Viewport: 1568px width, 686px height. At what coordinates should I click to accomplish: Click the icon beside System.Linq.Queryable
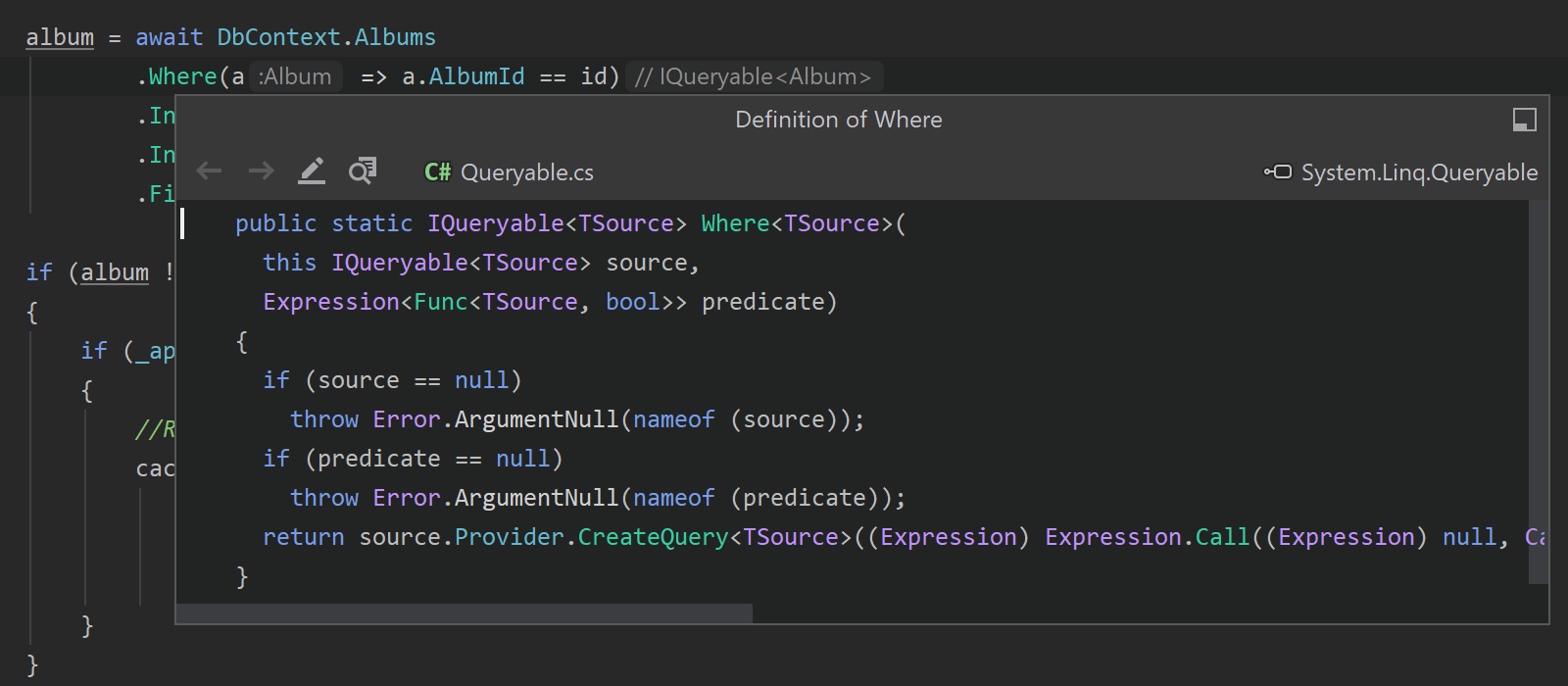(1278, 172)
